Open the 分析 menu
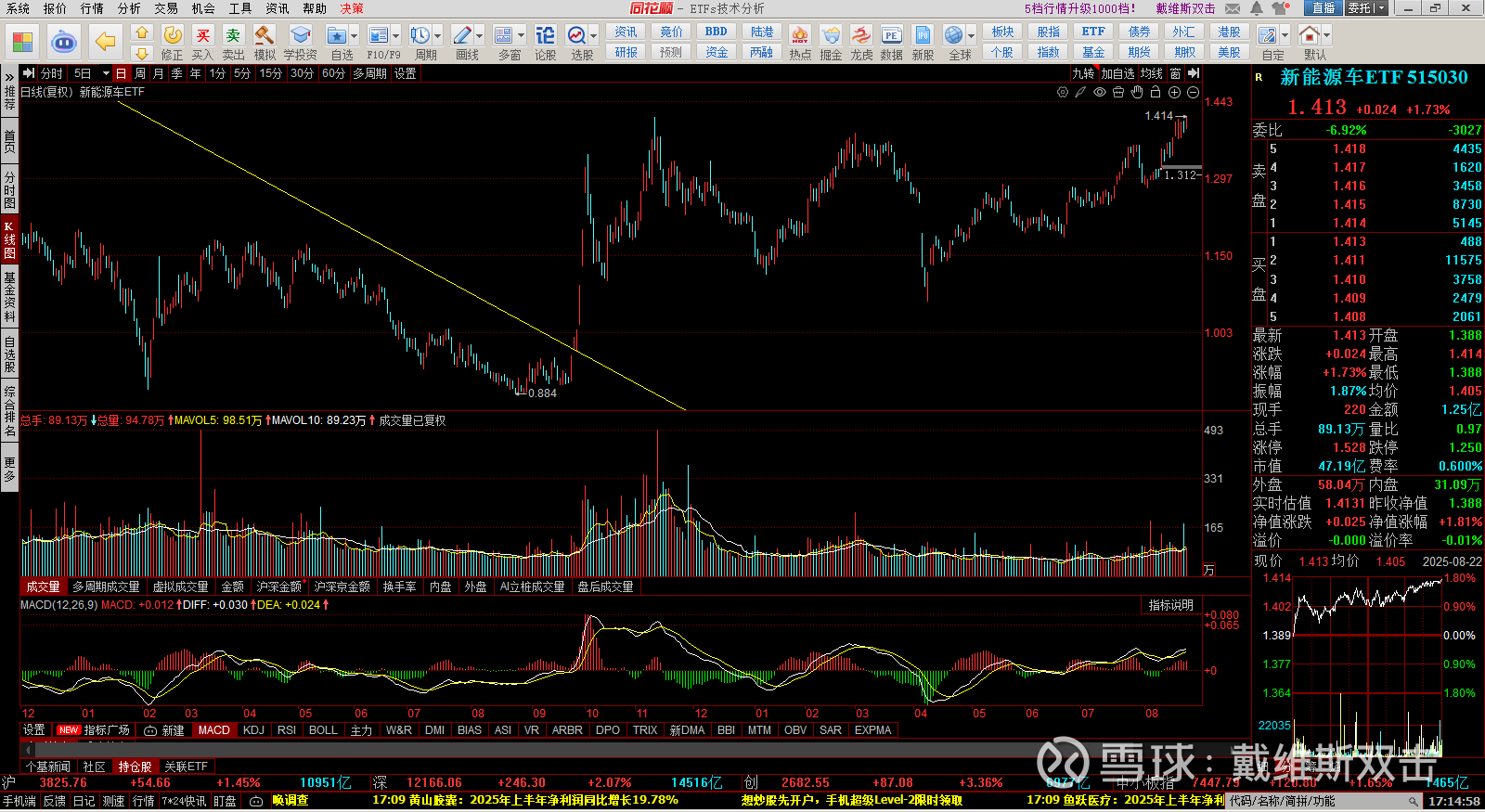The width and height of the screenshot is (1485, 812). (x=129, y=8)
